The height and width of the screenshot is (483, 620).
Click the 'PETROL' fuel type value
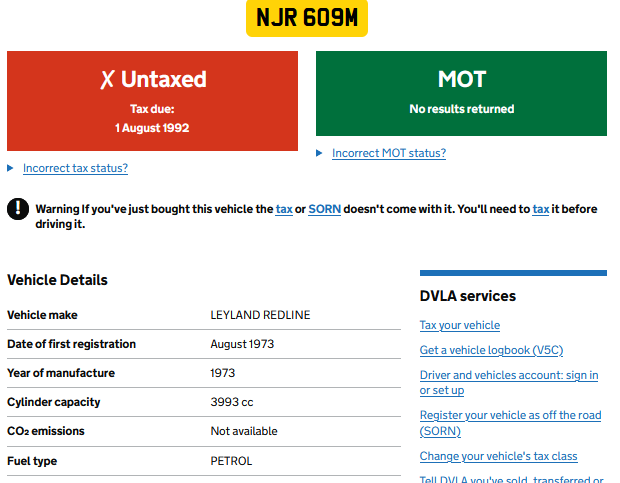pyautogui.click(x=231, y=461)
